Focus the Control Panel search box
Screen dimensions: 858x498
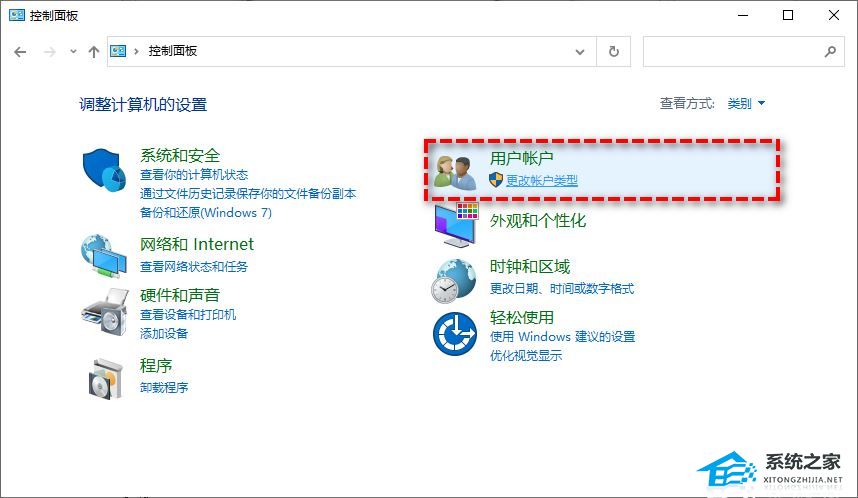(744, 51)
